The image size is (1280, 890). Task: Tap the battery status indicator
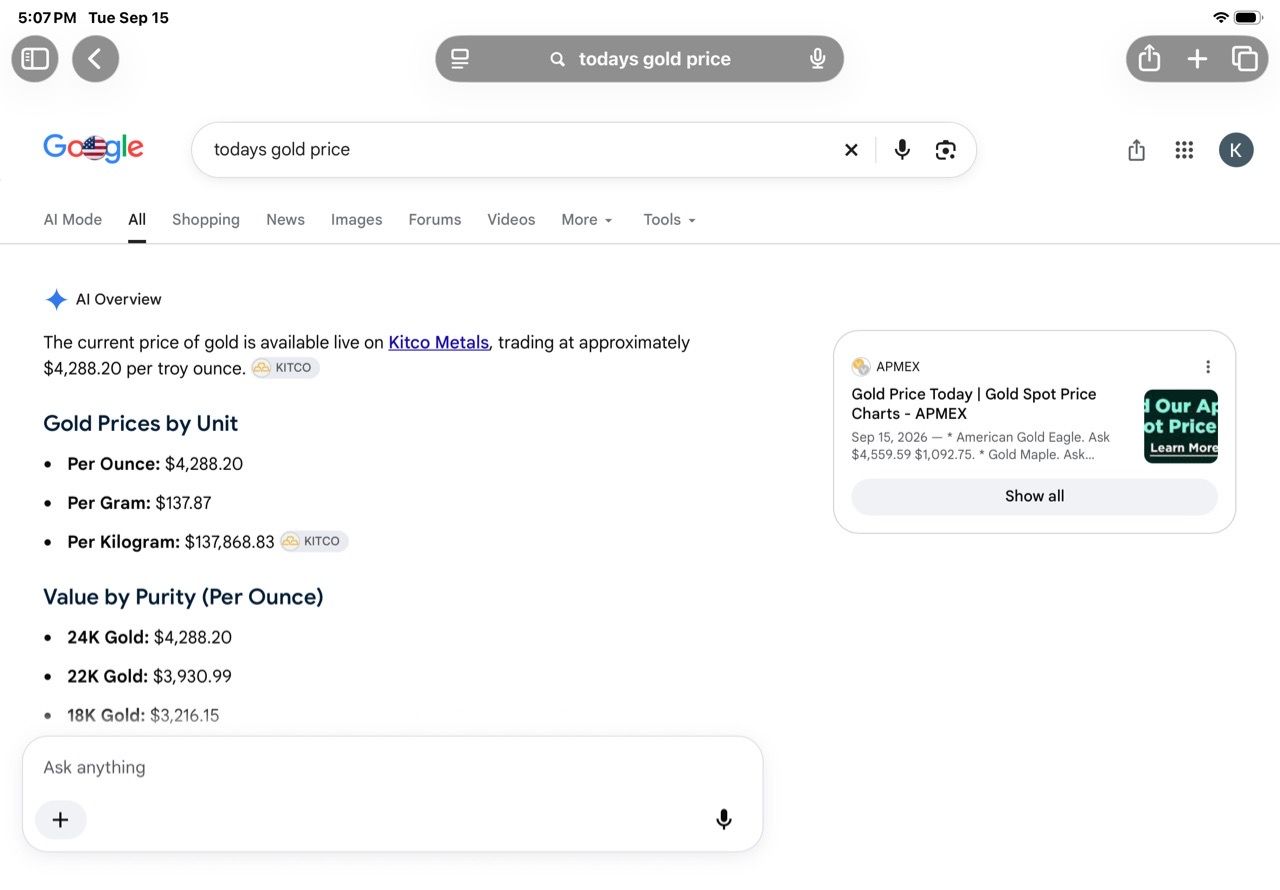click(x=1248, y=18)
